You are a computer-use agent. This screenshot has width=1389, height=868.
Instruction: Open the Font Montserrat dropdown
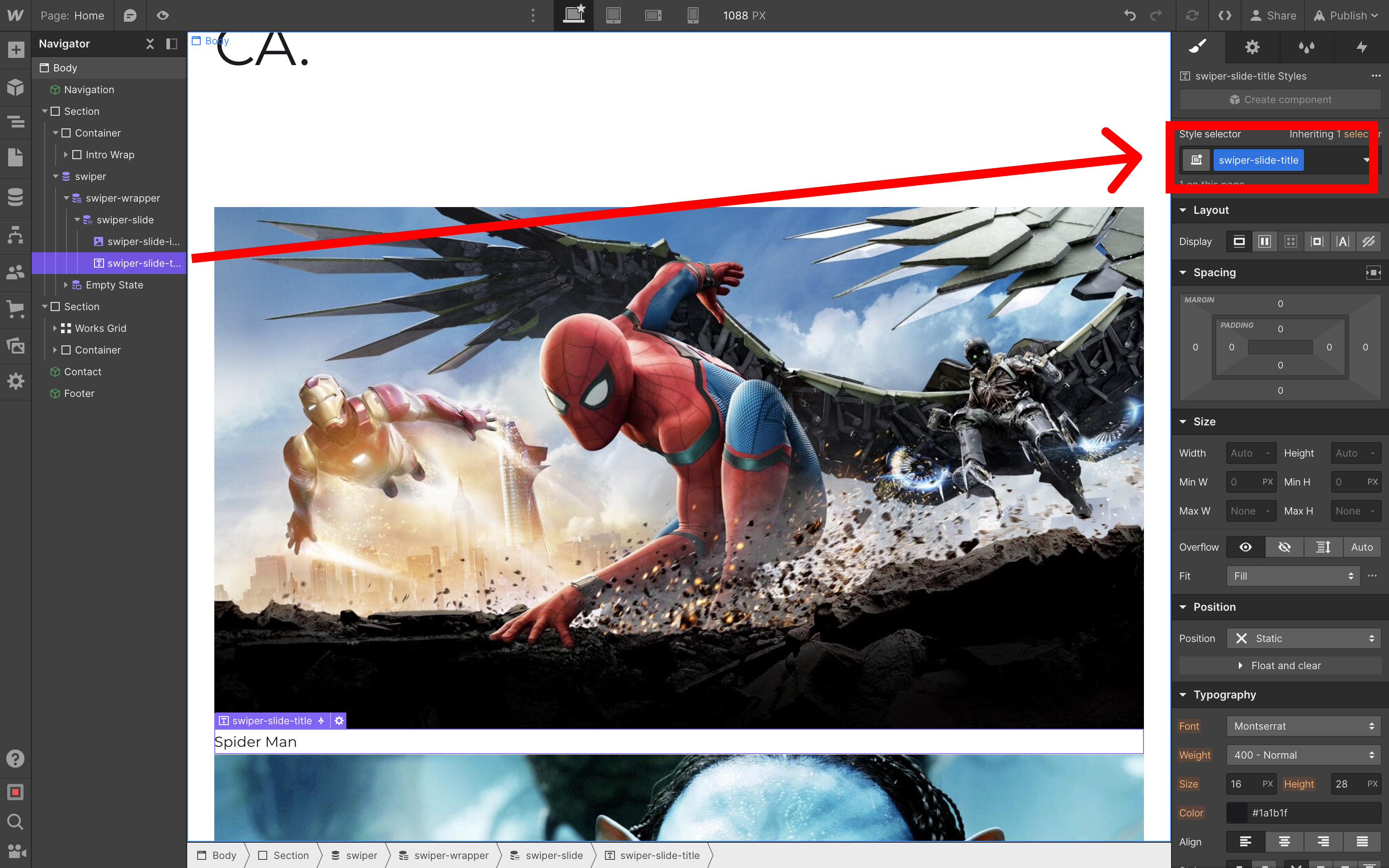[1303, 726]
